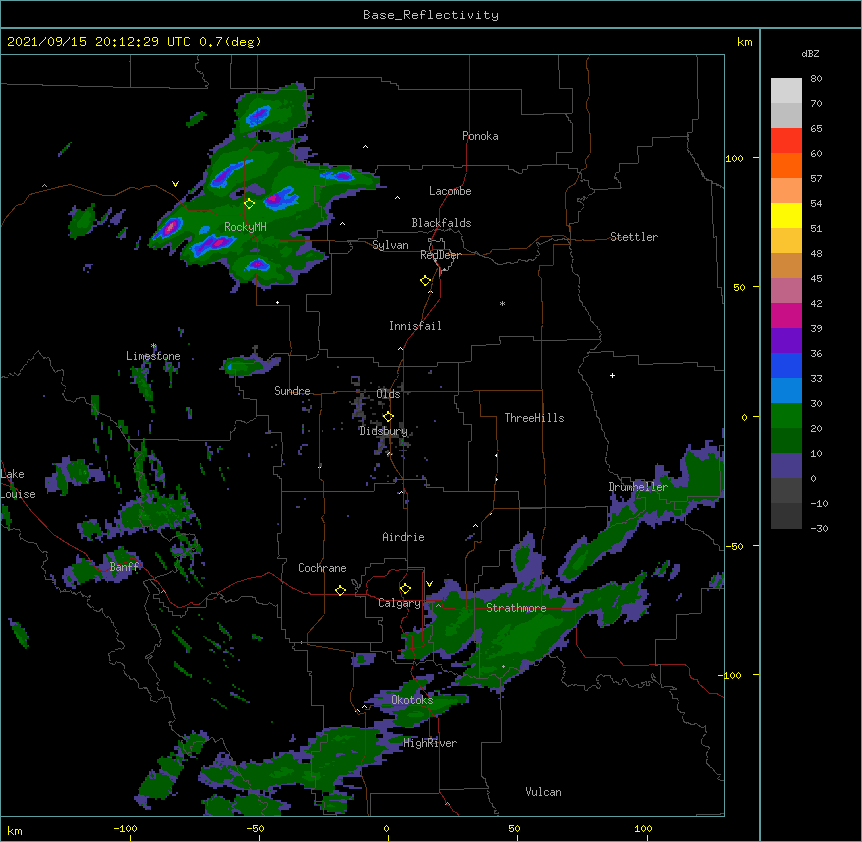Screen dimensions: 862x842
Task: Click the Drumheller city label
Action: click(638, 487)
